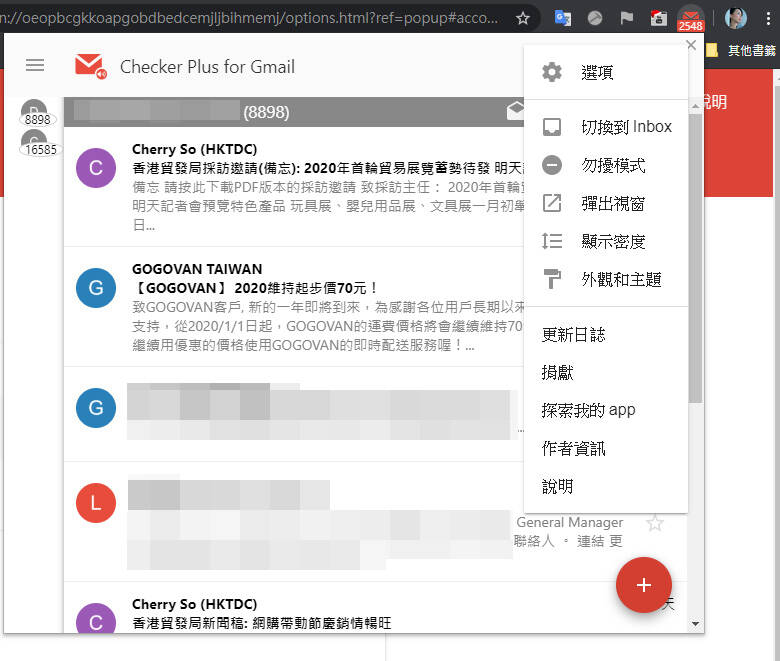Viewport: 780px width, 661px height.
Task: Click the do-not-disturb circle icon
Action: (552, 165)
